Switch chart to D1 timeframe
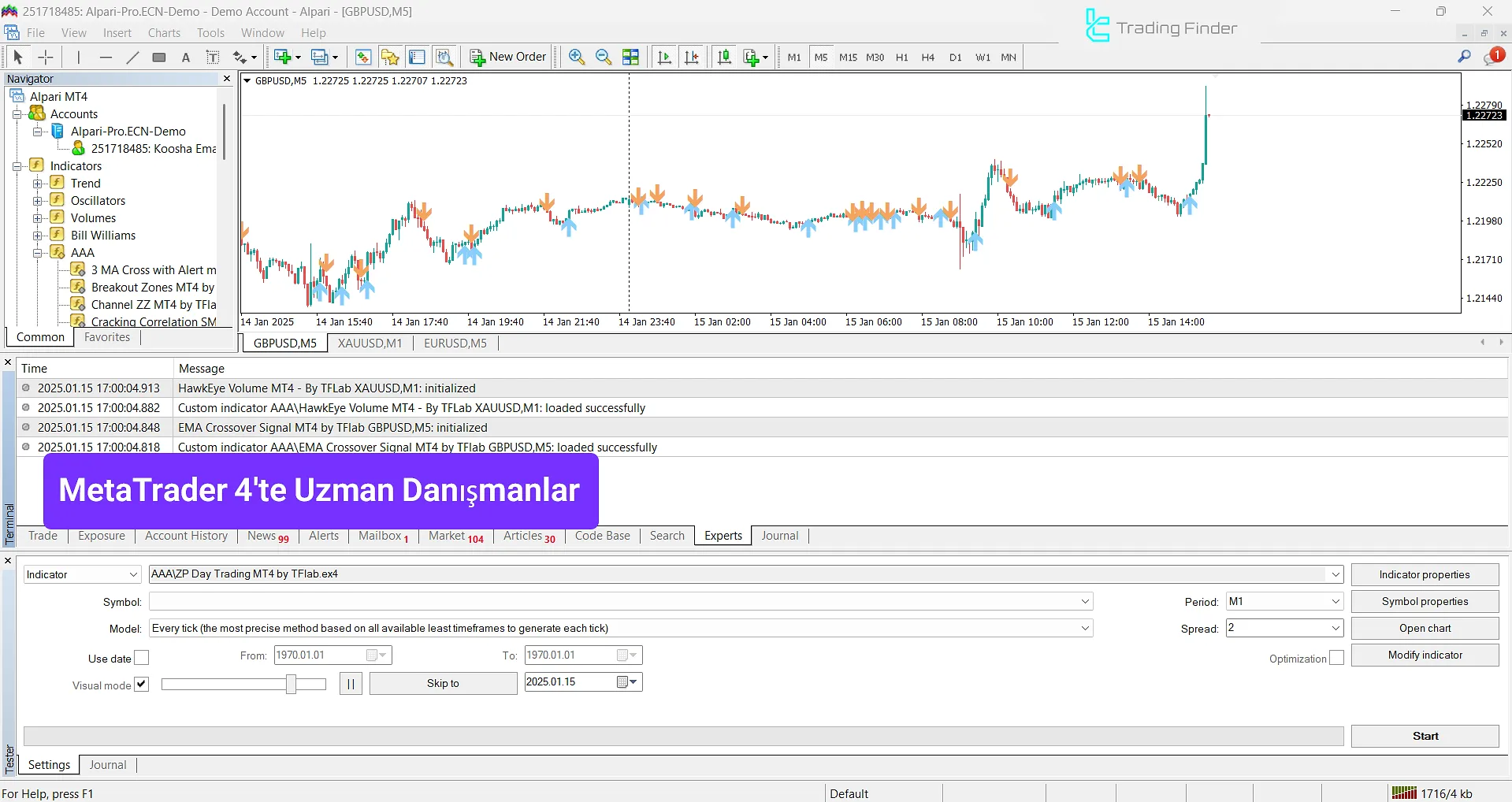This screenshot has width=1512, height=802. 956,58
